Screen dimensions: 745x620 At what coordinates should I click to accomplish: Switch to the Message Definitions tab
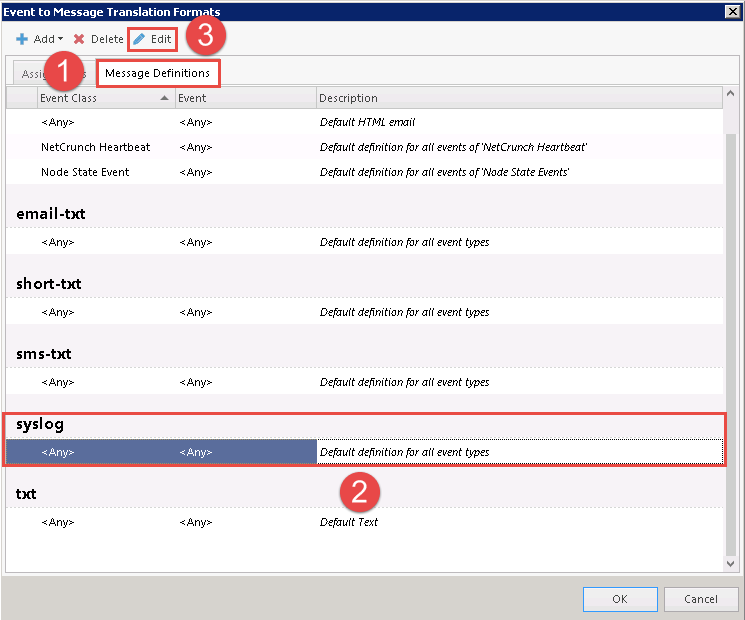pos(158,73)
